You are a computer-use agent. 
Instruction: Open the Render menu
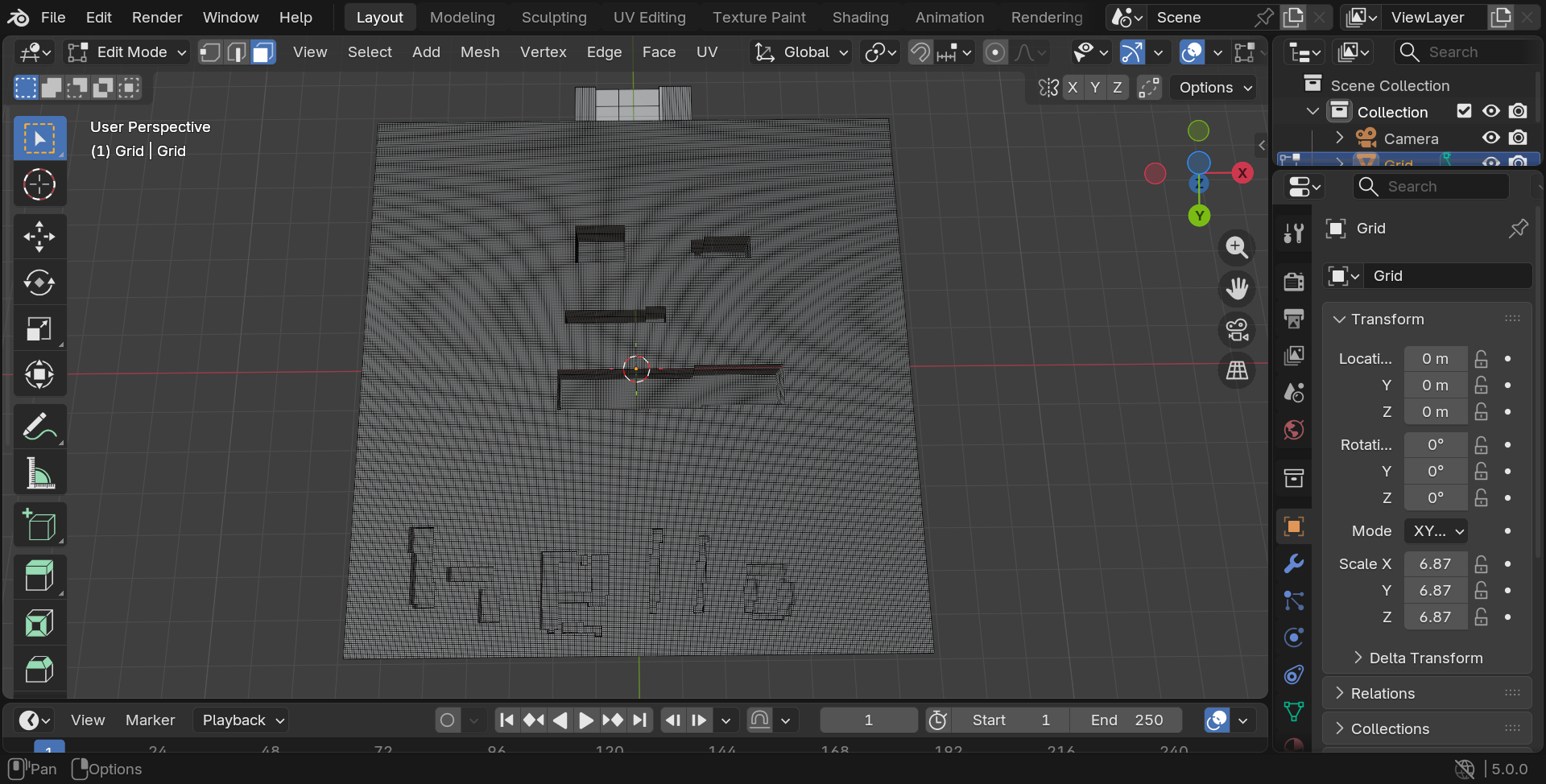click(157, 18)
